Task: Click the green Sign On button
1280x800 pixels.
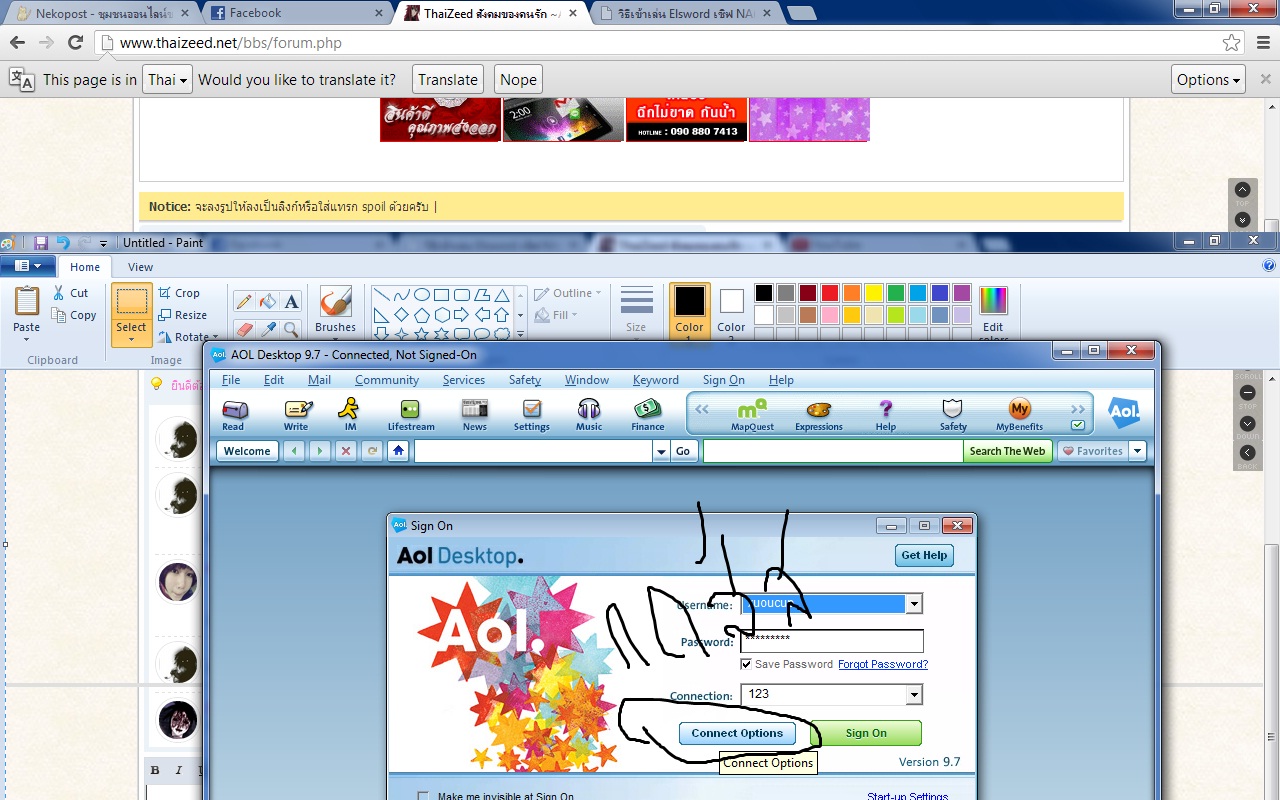Action: point(866,733)
